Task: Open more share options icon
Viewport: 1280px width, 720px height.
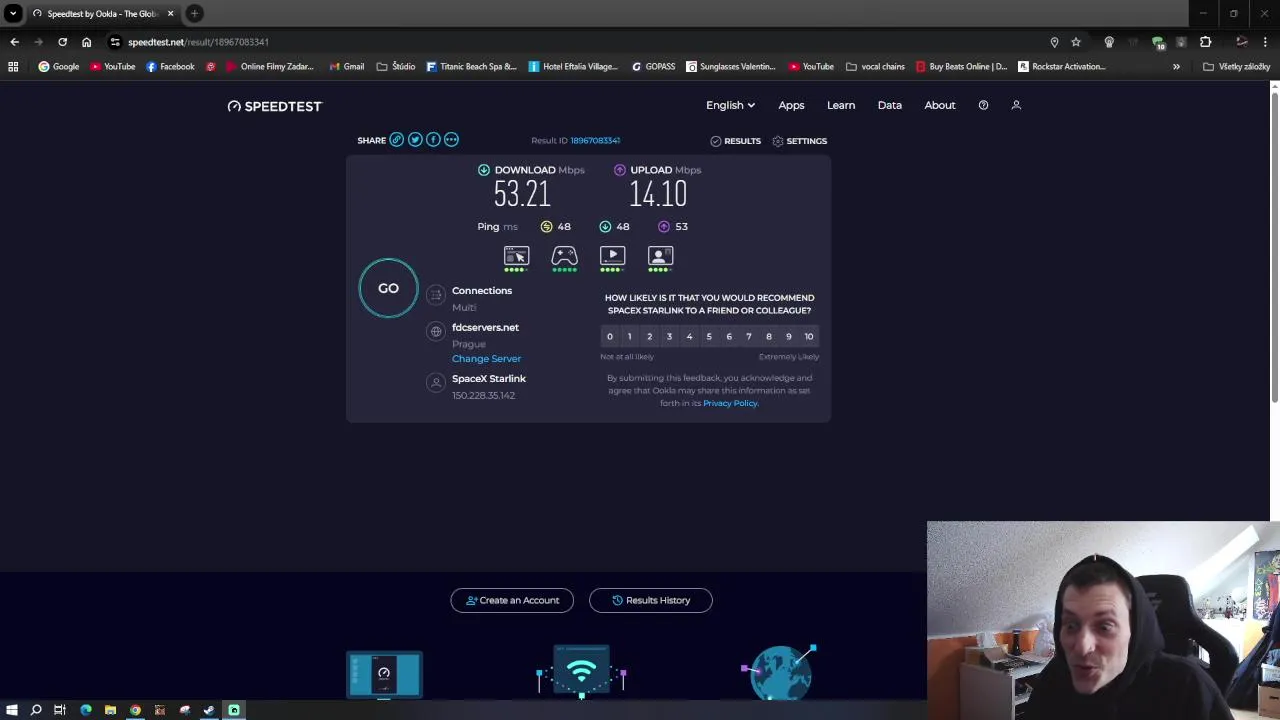Action: point(451,140)
